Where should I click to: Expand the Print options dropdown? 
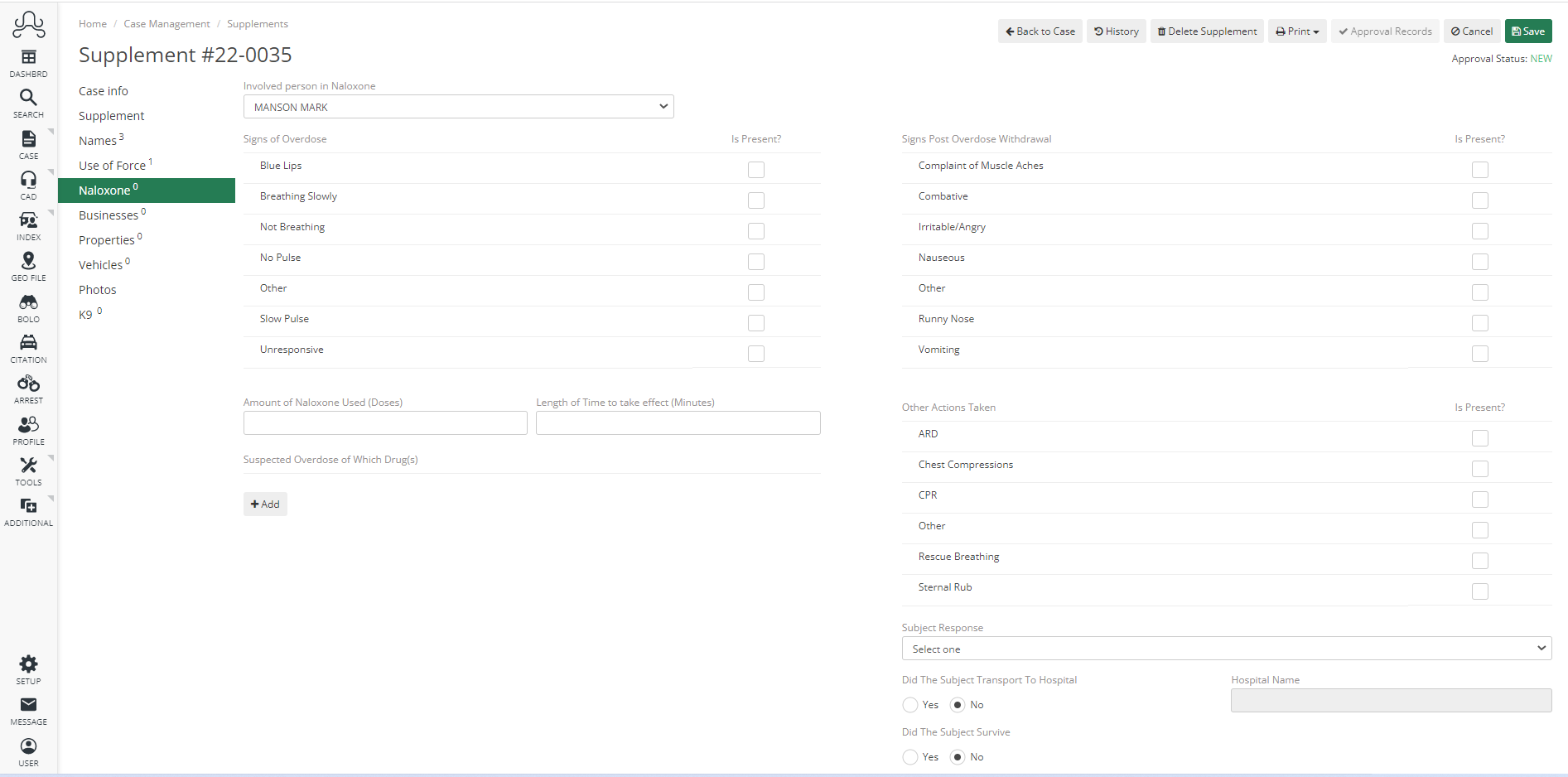point(1296,31)
